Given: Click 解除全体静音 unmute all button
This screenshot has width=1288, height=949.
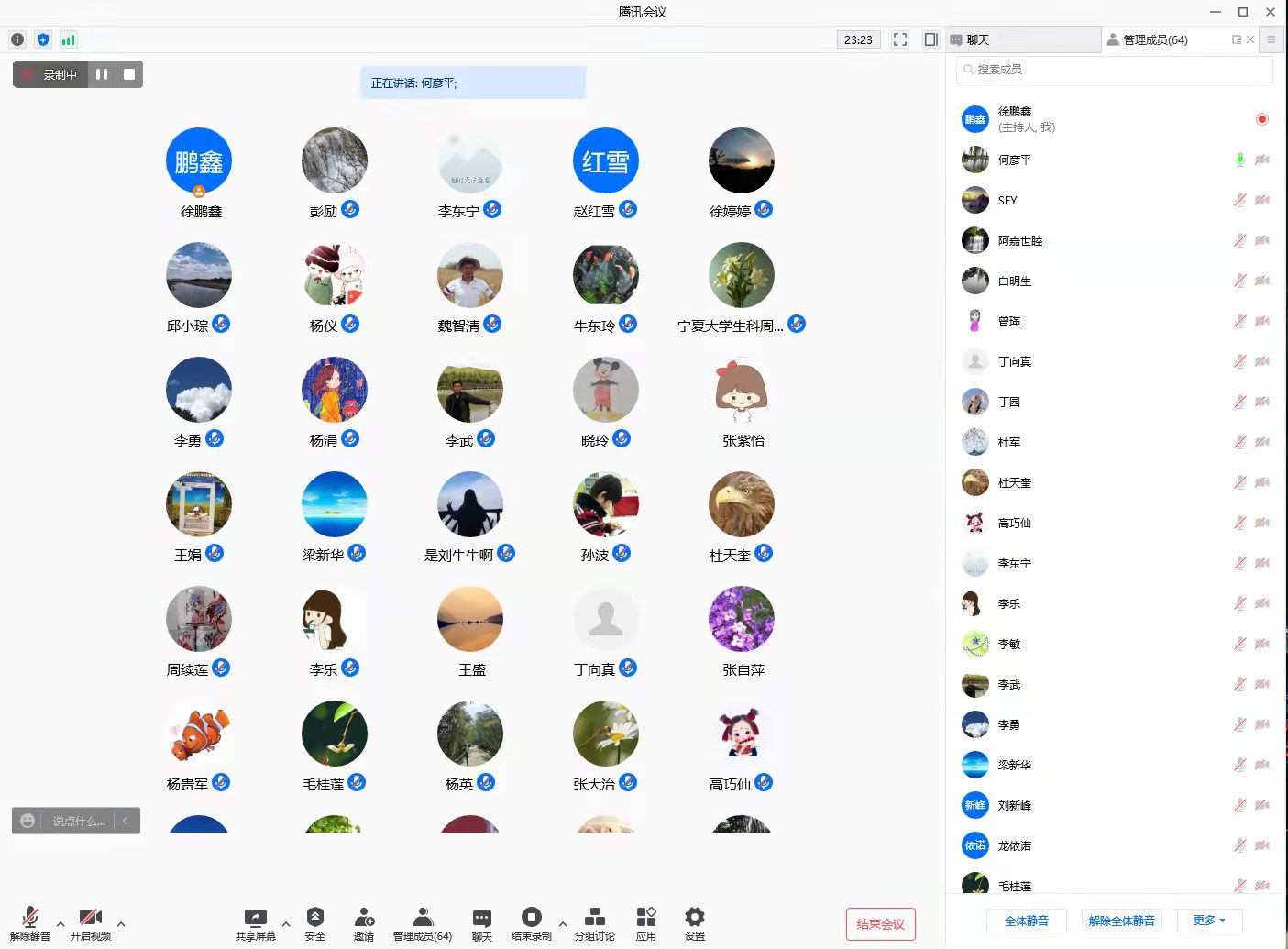Looking at the screenshot, I should pos(1122,921).
